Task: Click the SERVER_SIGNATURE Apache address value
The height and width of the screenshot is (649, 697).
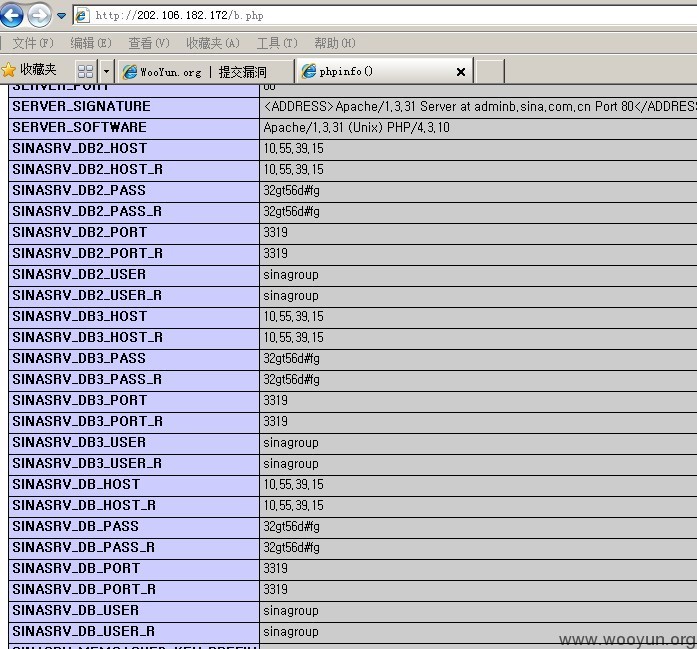Action: 480,107
